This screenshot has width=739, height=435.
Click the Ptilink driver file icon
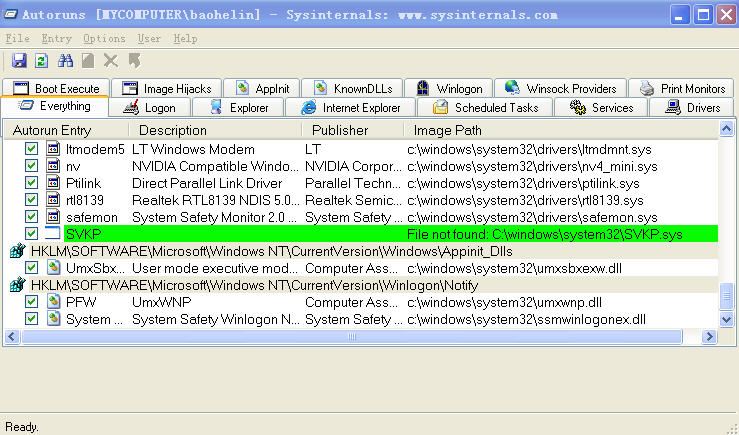click(x=53, y=183)
